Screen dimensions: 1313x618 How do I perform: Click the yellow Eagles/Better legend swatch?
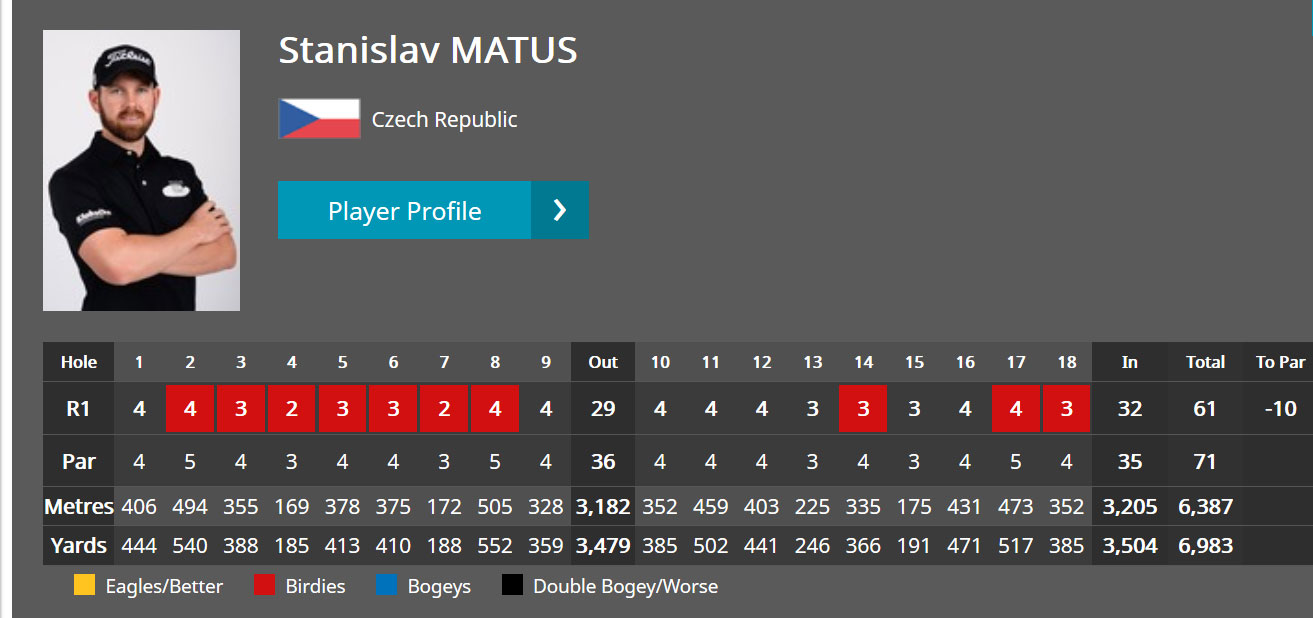point(85,586)
